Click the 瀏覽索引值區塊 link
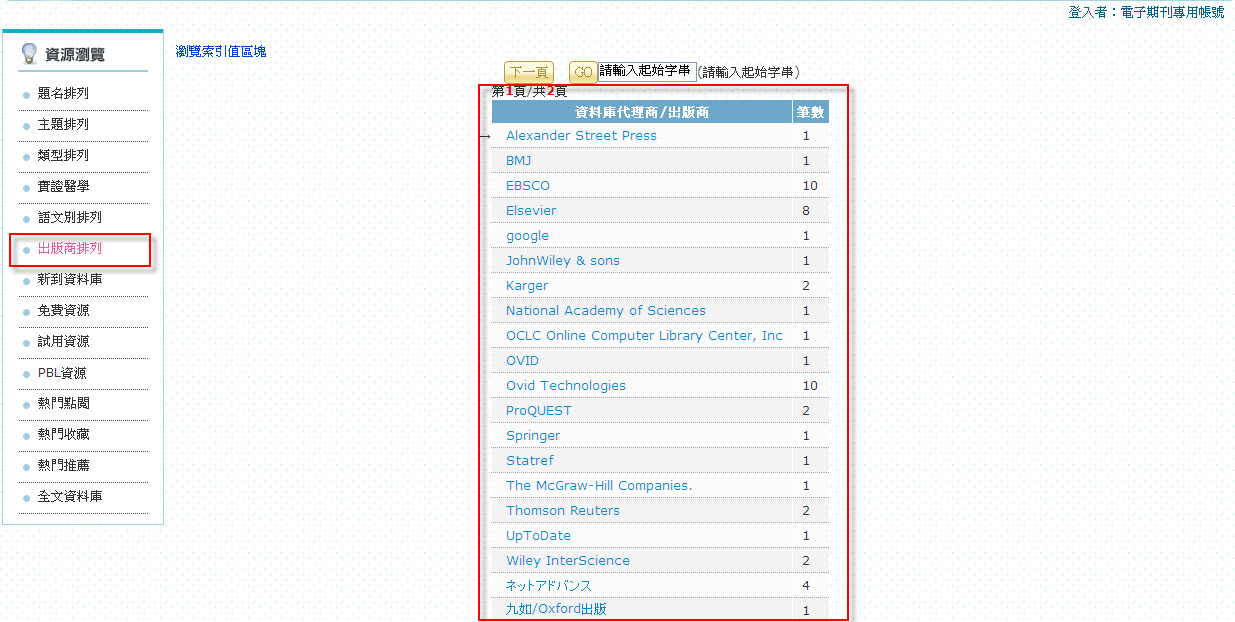 (x=221, y=51)
